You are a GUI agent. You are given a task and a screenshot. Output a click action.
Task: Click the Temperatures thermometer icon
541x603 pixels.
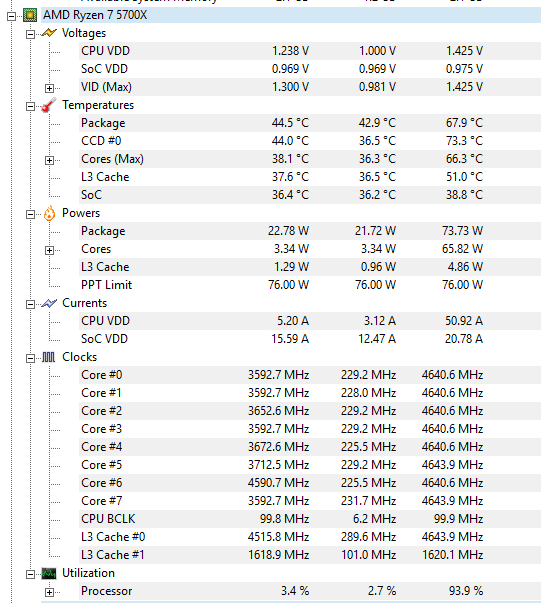(x=49, y=105)
